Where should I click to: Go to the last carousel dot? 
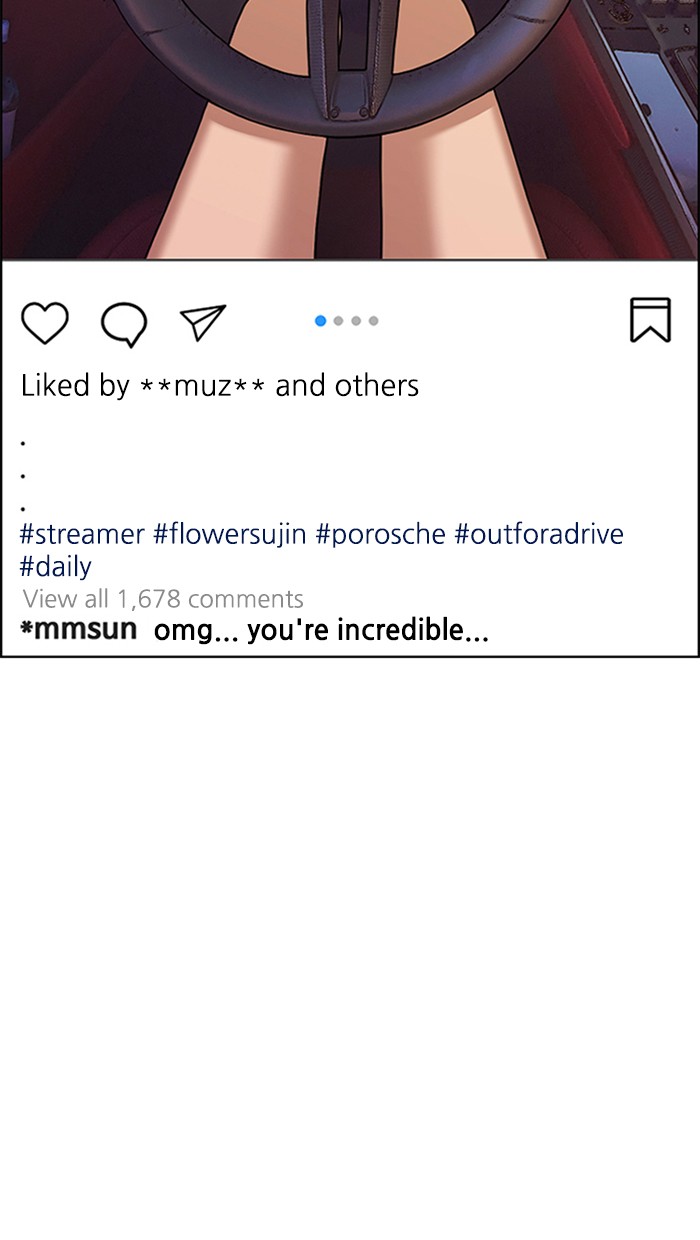373,321
